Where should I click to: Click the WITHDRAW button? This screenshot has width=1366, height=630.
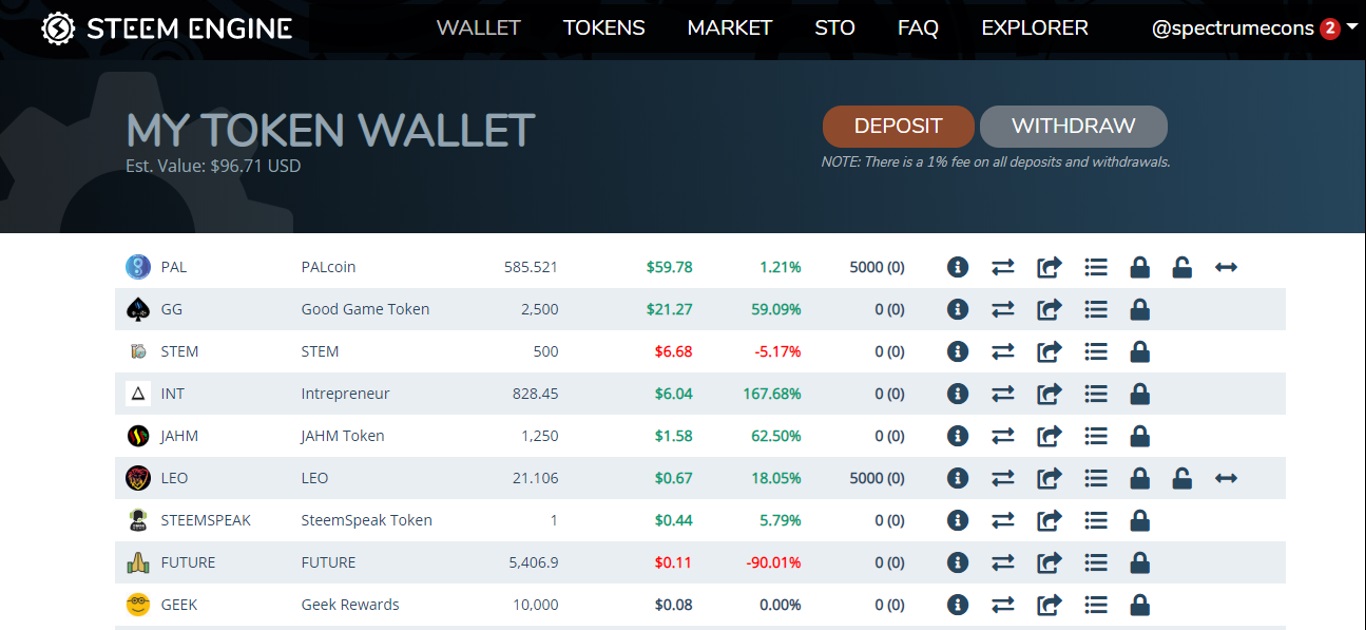[1074, 126]
